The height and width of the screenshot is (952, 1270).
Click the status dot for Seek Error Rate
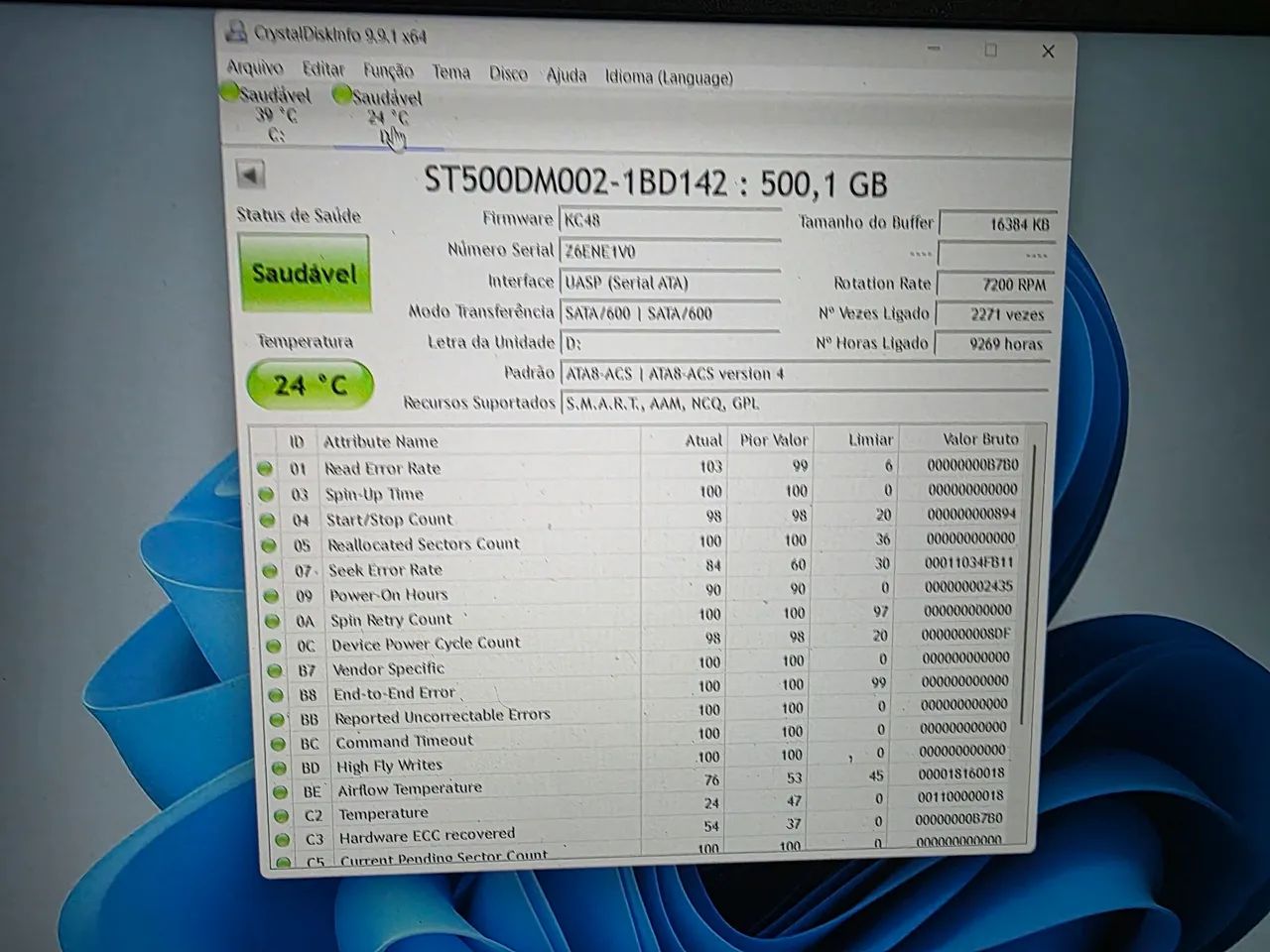(x=270, y=570)
